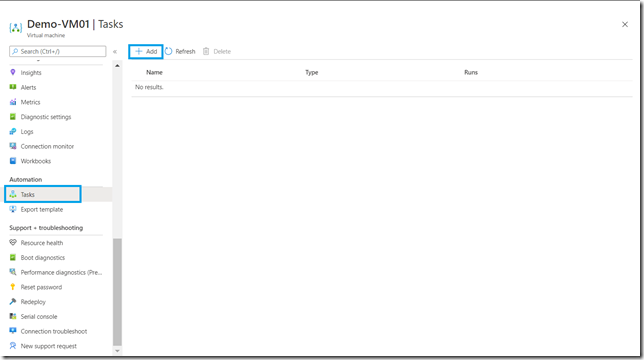Click the Connection monitor icon
This screenshot has width=644, height=360.
13,146
